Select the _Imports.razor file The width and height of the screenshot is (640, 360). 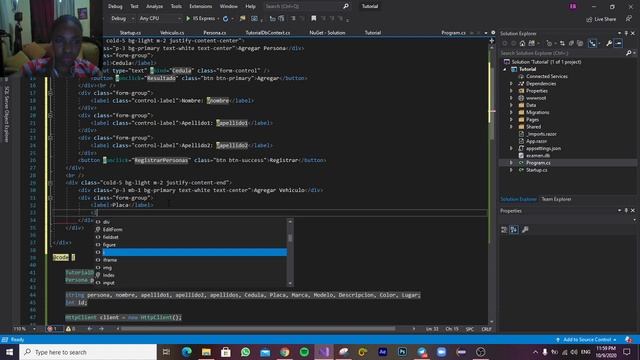(x=541, y=134)
